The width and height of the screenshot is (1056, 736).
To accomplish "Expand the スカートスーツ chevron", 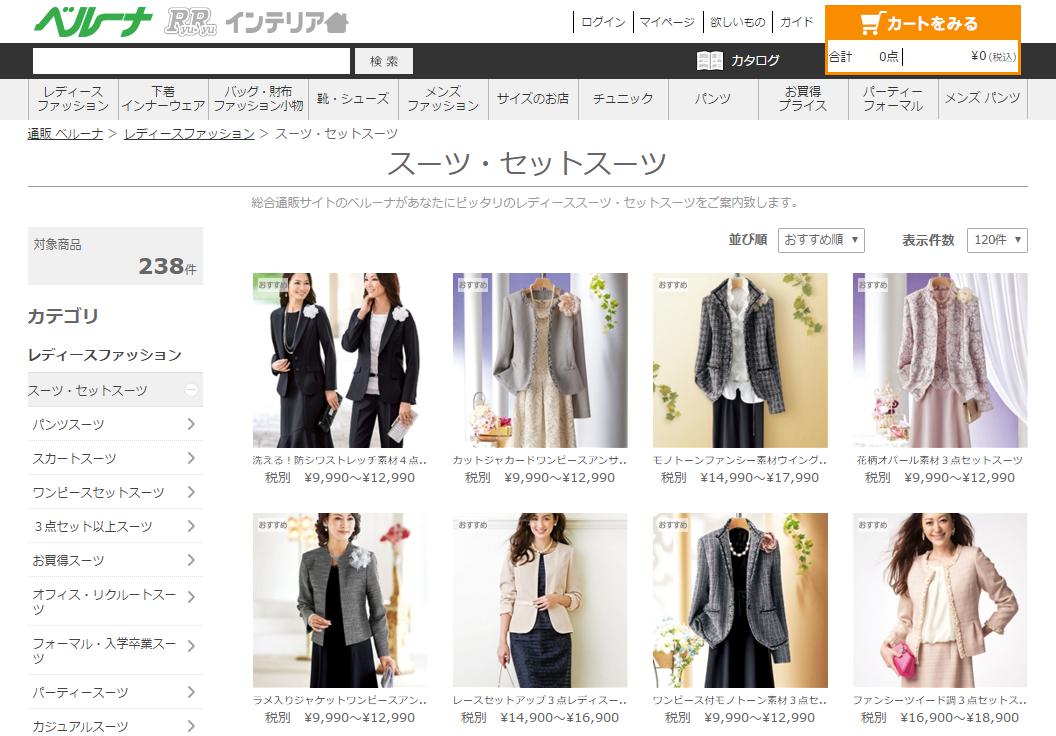I will click(191, 458).
